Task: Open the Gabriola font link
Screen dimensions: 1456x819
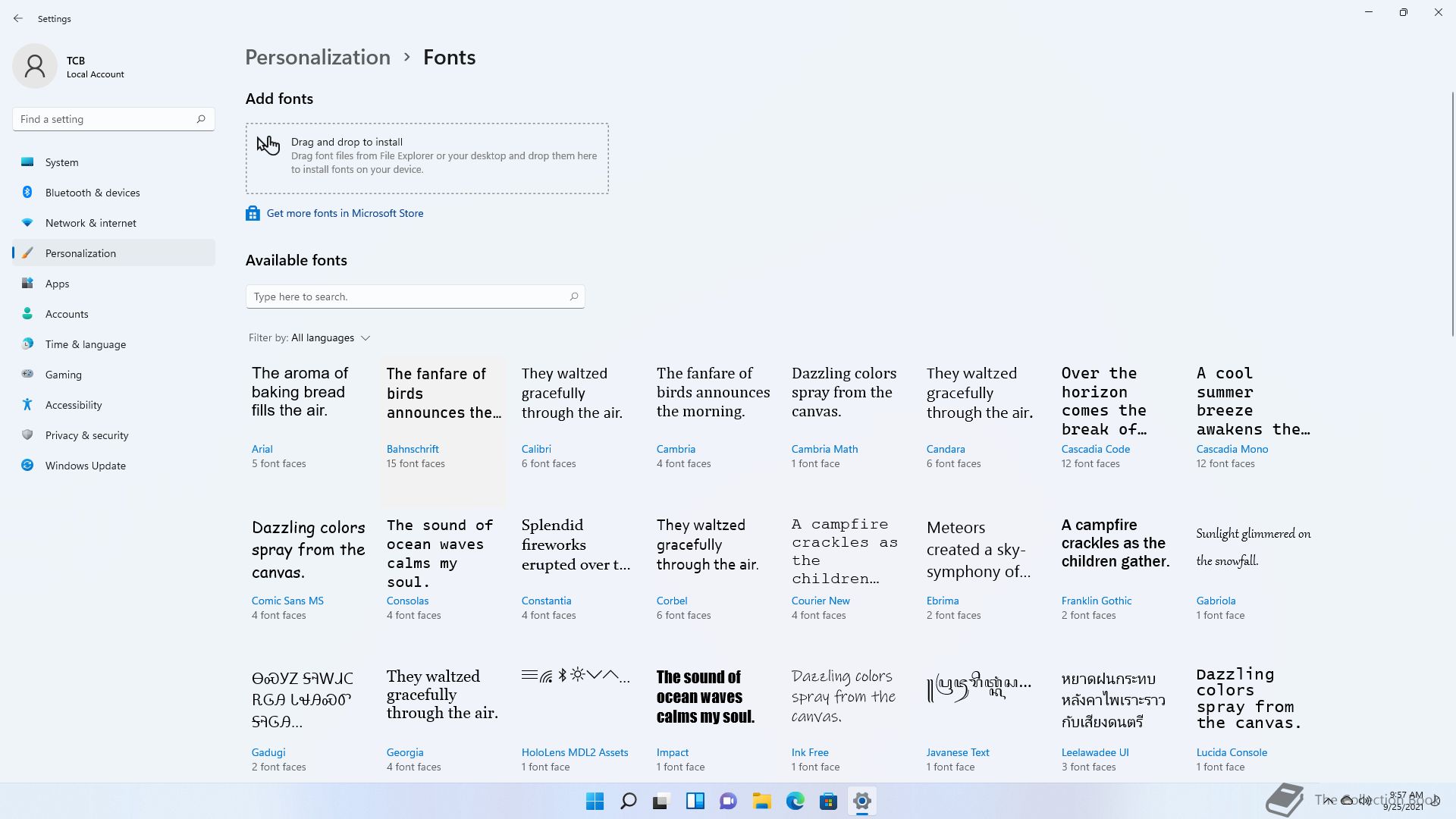Action: coord(1216,601)
